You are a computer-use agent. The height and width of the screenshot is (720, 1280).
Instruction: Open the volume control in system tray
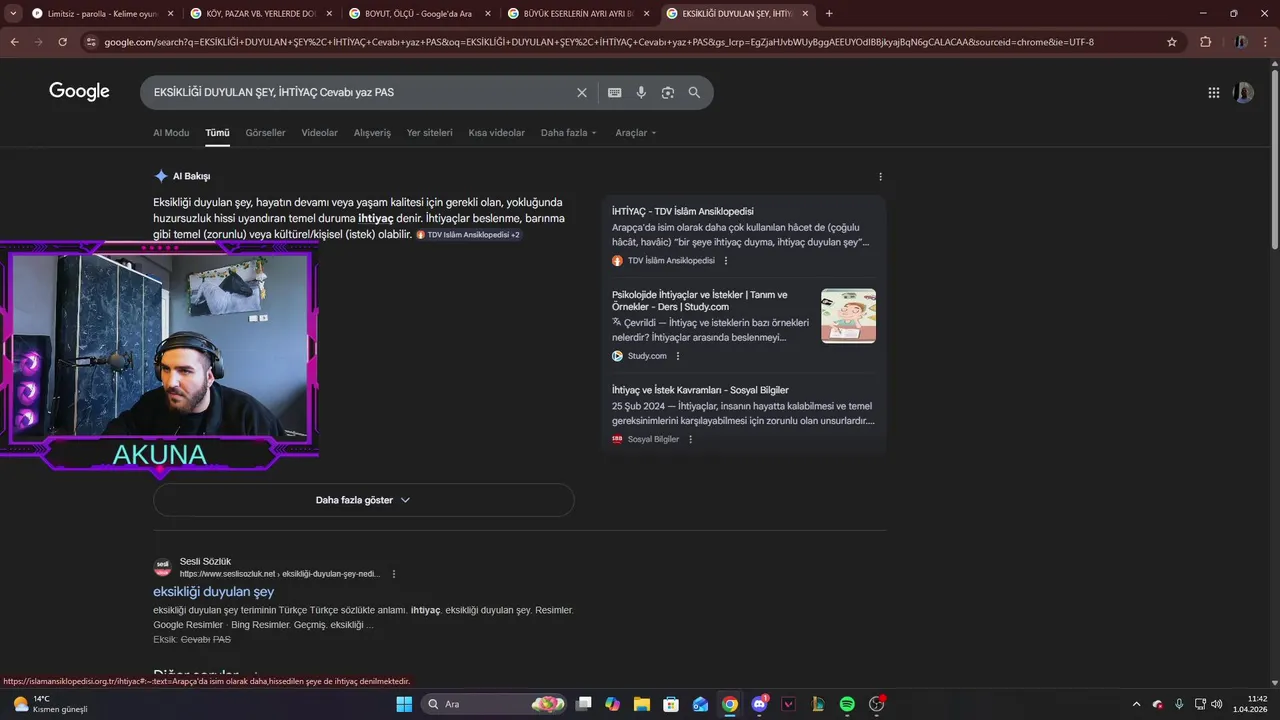click(x=1217, y=704)
